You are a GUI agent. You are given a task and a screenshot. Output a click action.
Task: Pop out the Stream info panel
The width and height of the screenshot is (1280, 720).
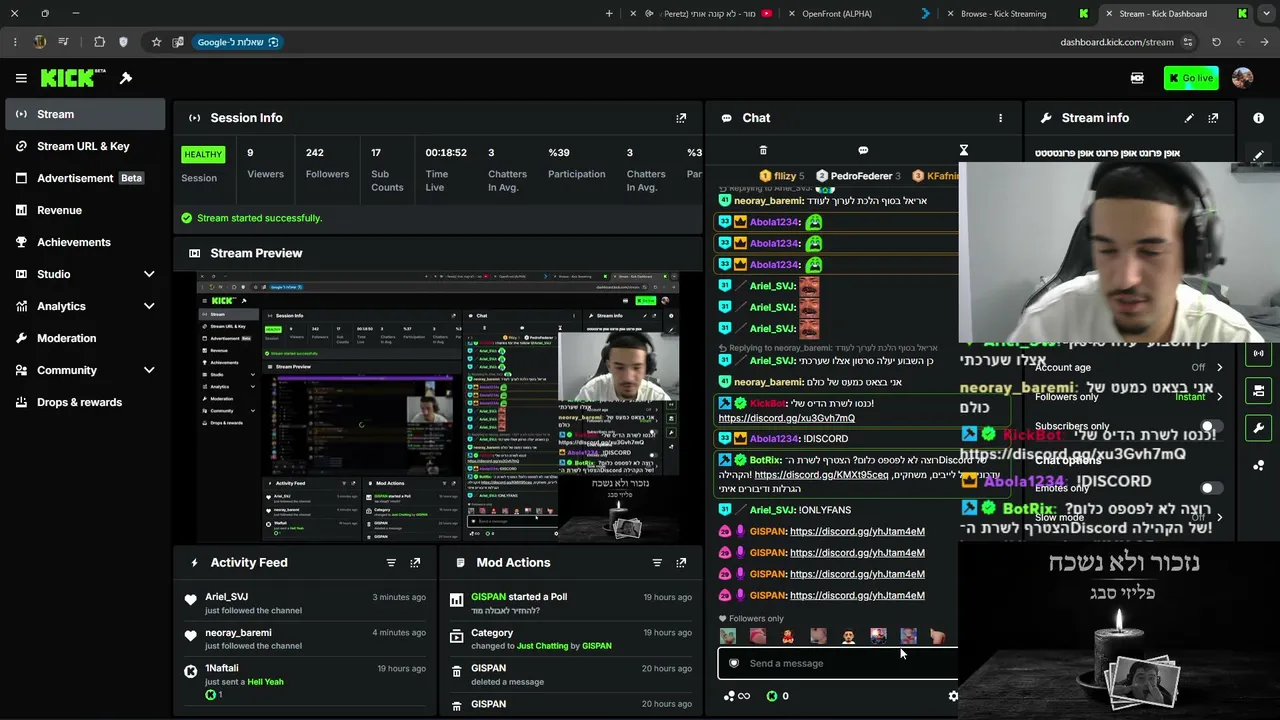1213,118
